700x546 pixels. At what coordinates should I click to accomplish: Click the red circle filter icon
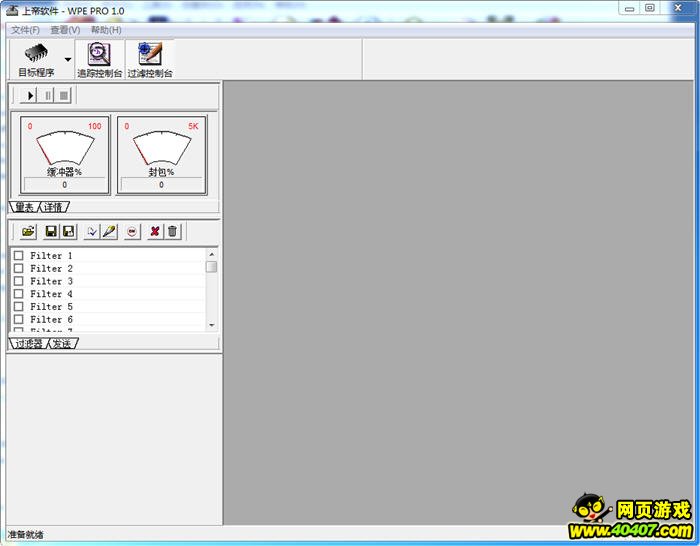(132, 231)
